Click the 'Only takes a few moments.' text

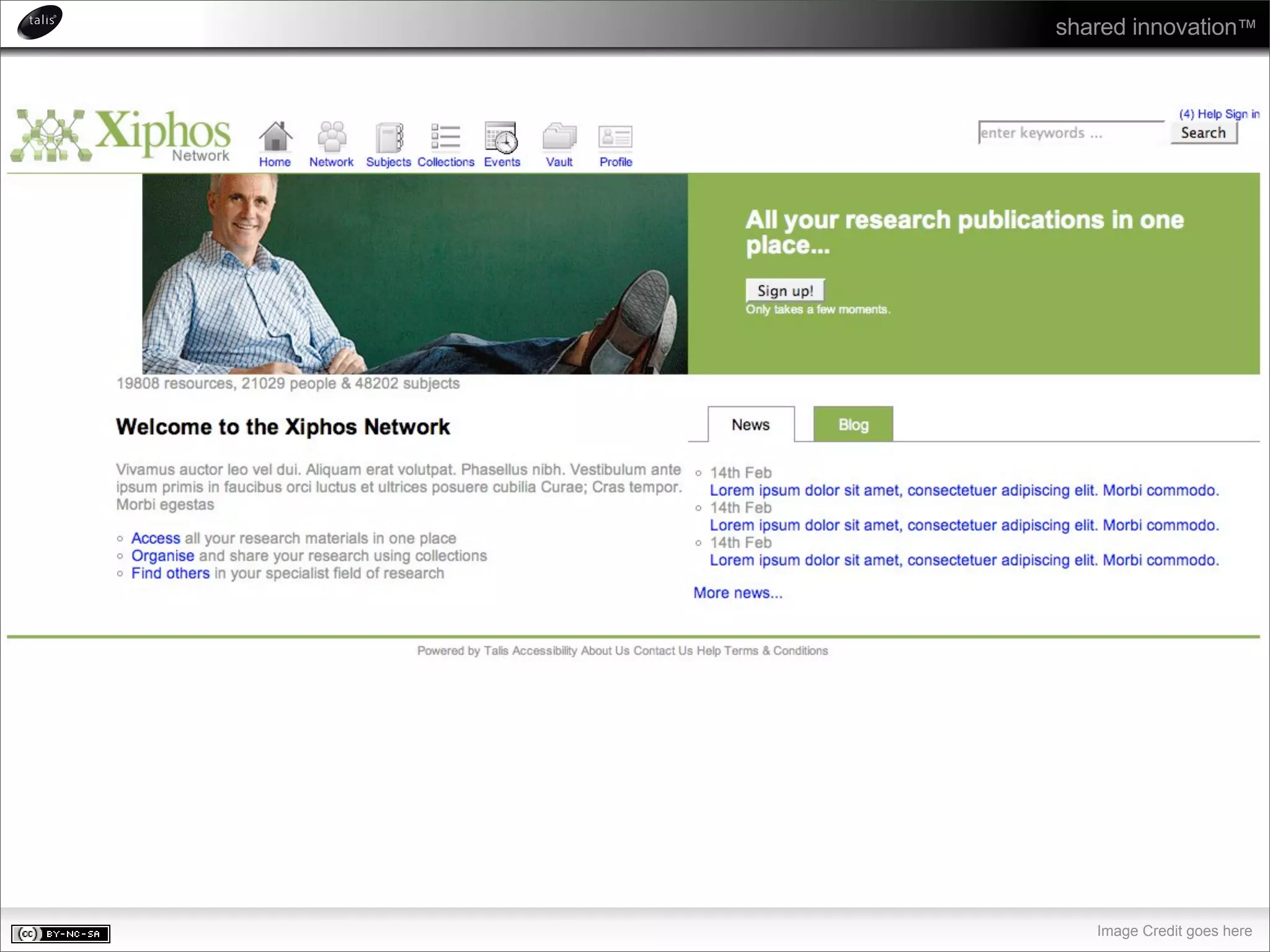pos(818,309)
